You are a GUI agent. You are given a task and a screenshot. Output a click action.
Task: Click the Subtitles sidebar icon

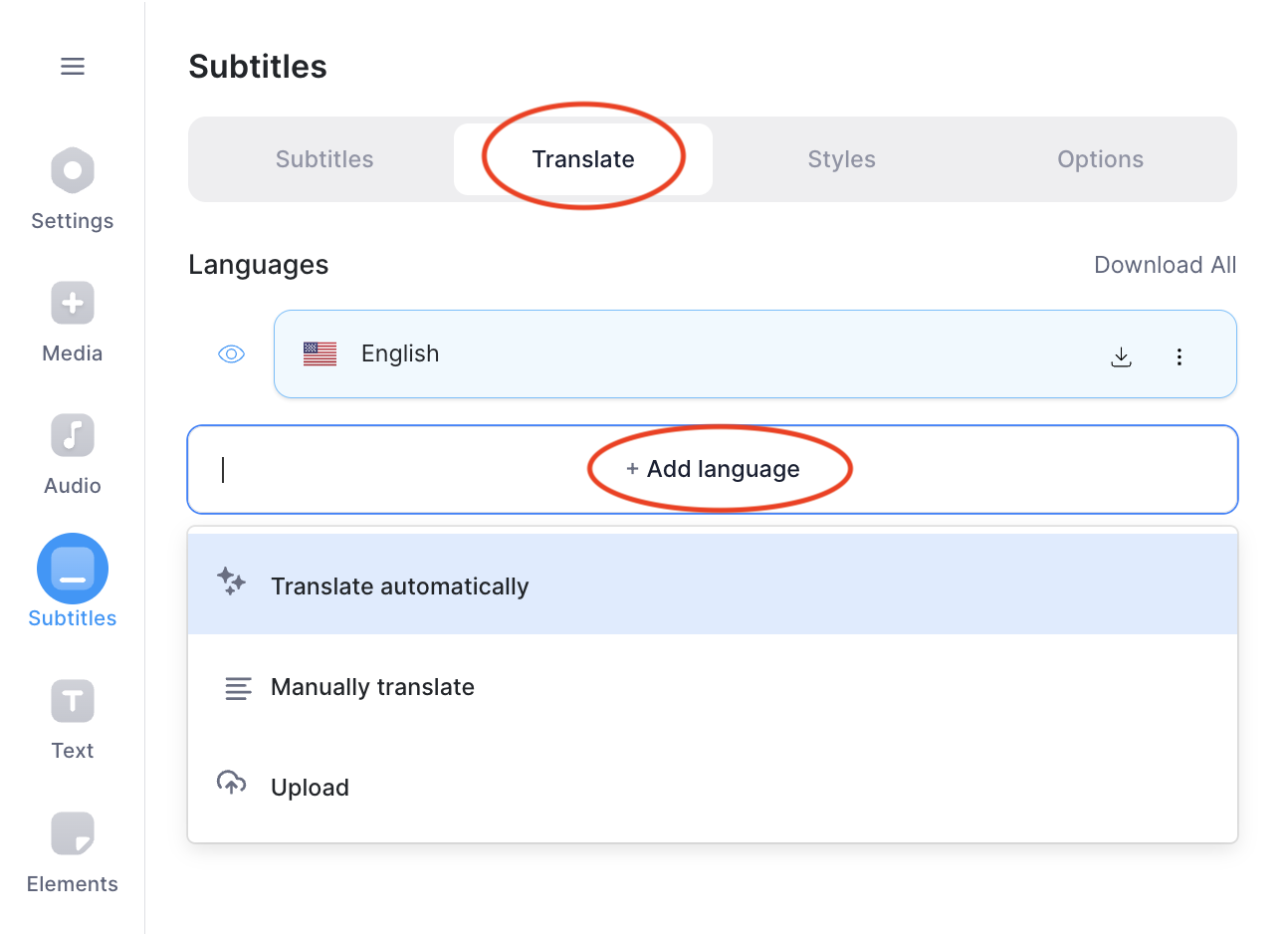tap(72, 568)
